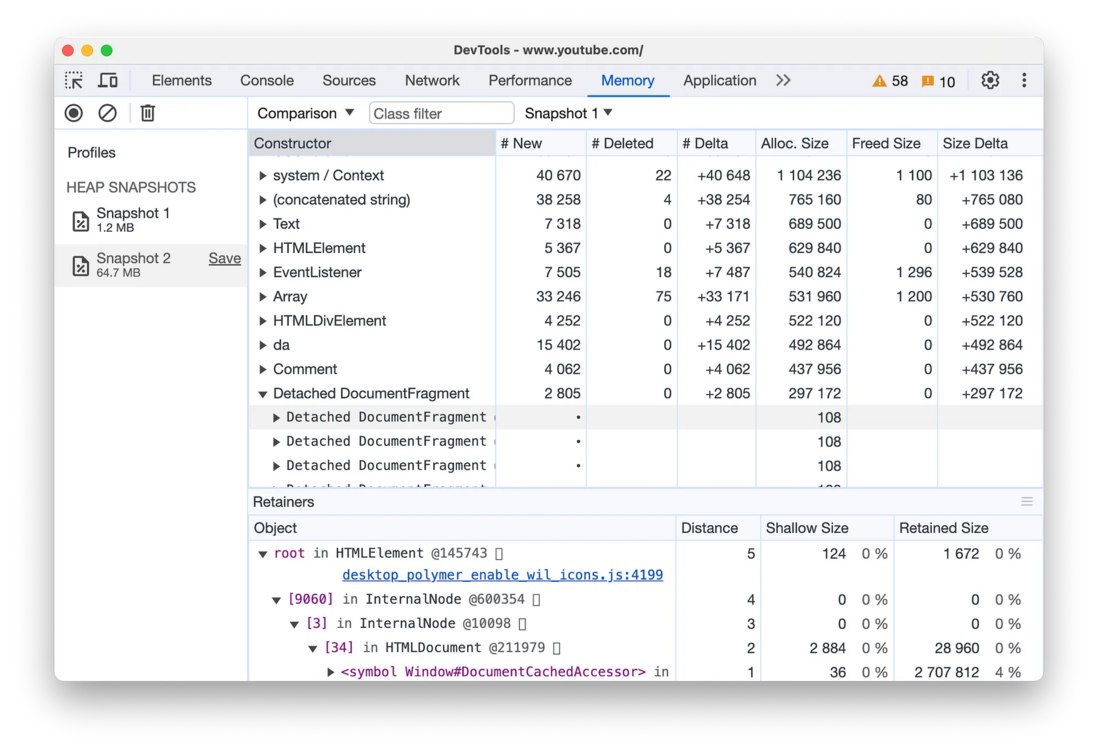Click the clear all profiles icon
This screenshot has width=1098, height=753.
tap(107, 113)
